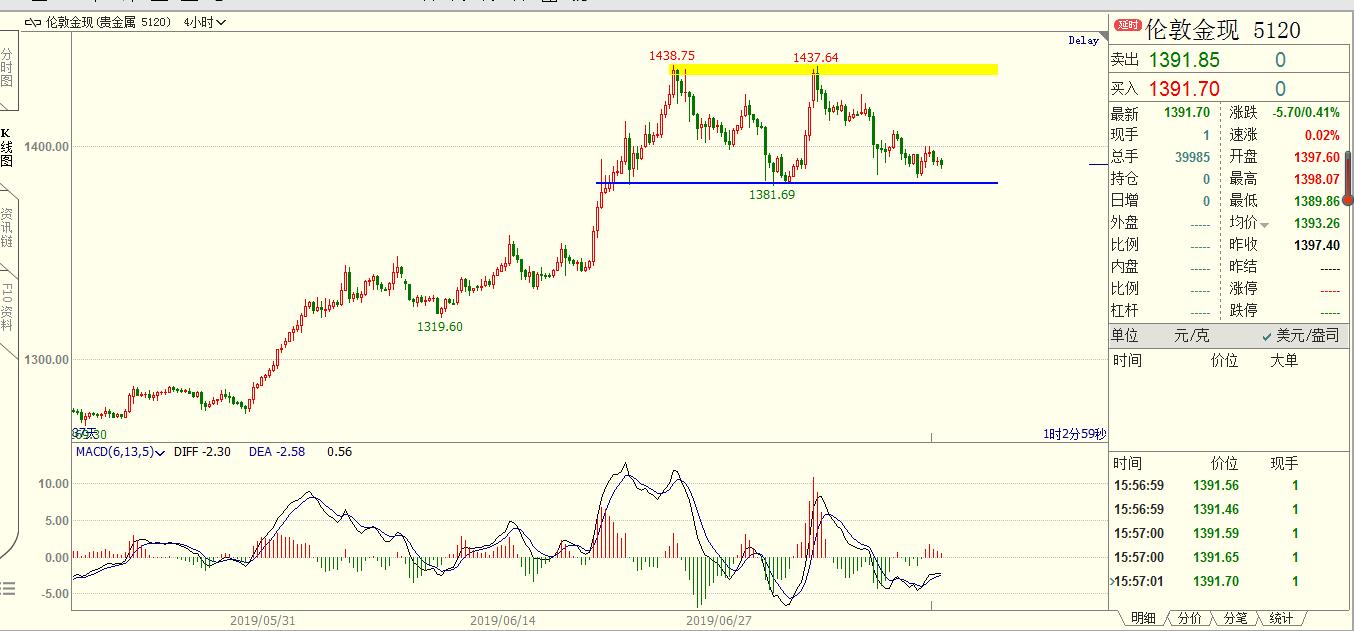Expand the 均价 dropdown arrow
The height and width of the screenshot is (631, 1354).
coord(1264,224)
